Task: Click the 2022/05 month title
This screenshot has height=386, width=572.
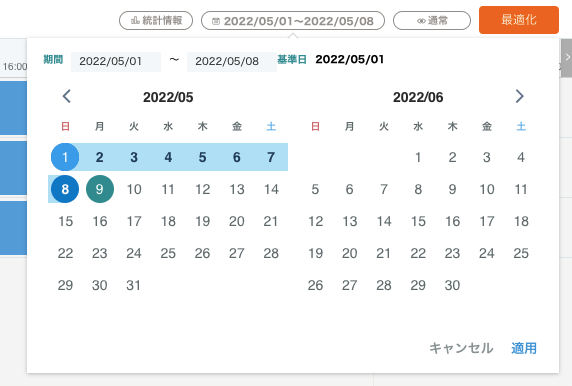Action: pyautogui.click(x=168, y=97)
